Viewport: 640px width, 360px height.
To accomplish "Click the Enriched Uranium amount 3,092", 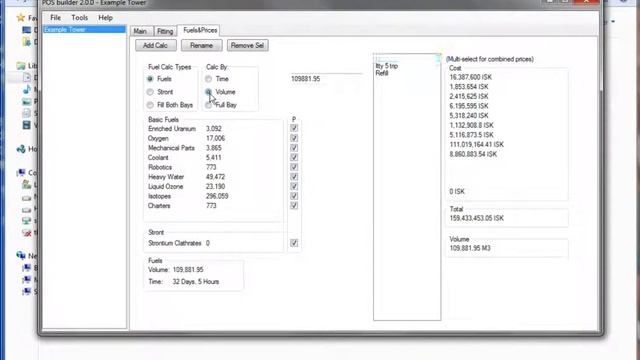I will point(214,129).
